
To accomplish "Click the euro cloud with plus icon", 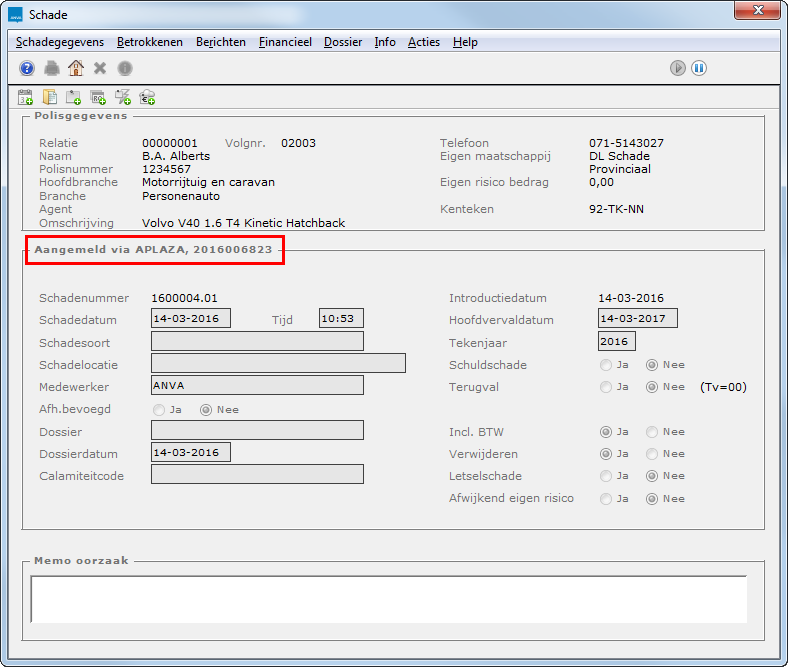I will tap(147, 97).
